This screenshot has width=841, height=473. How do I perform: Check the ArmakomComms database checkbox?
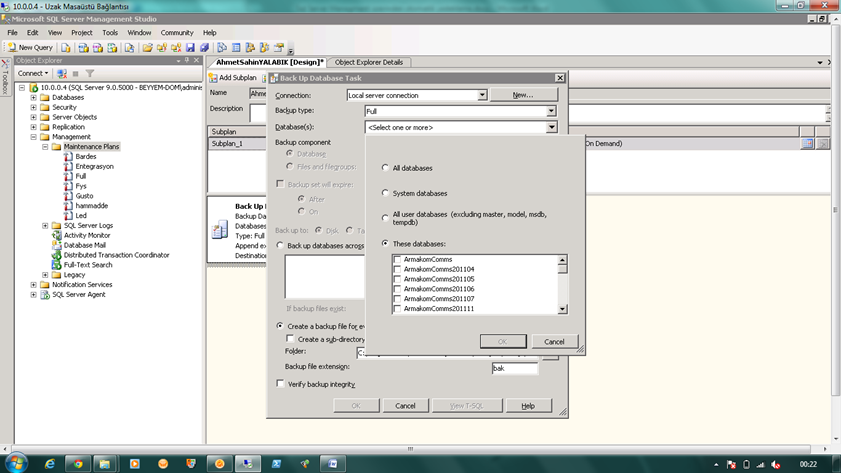click(397, 260)
